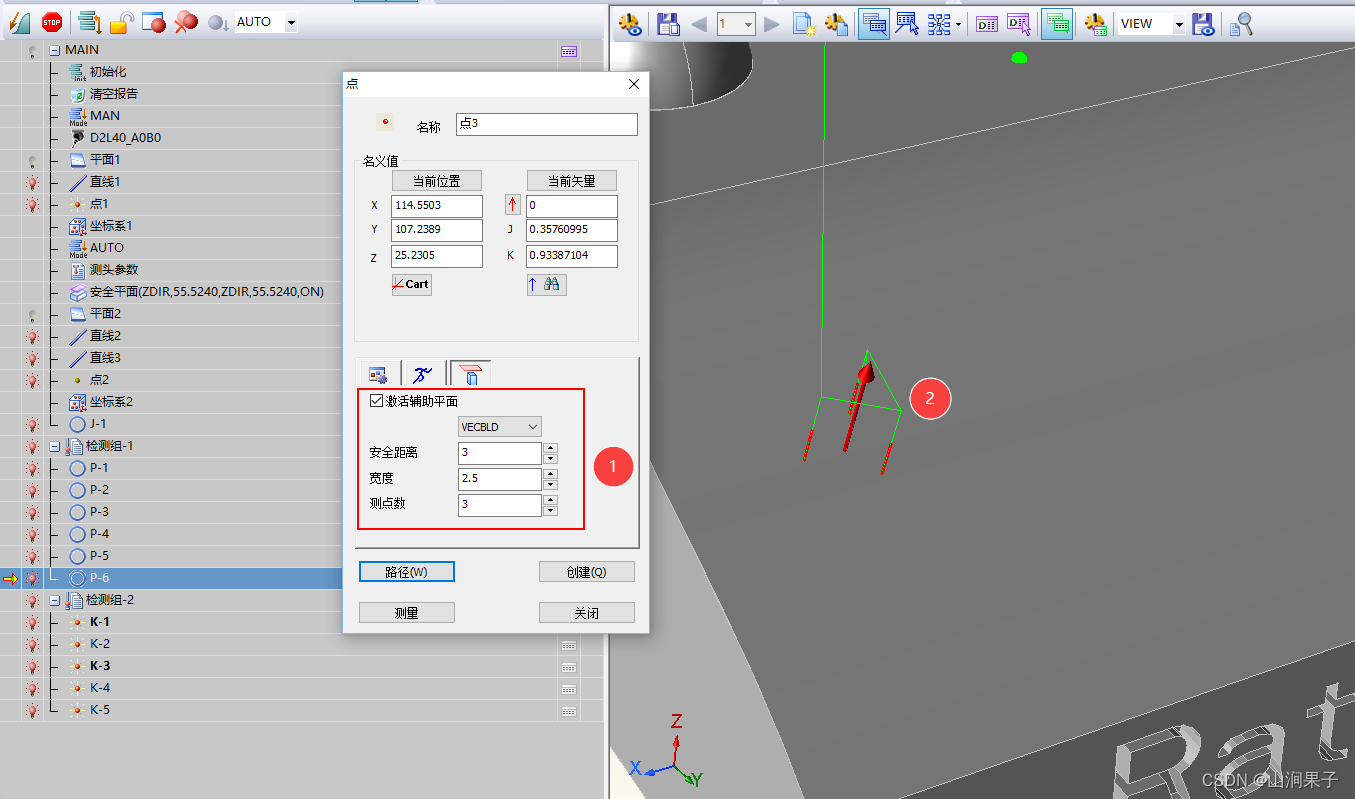Viewport: 1355px width, 799px height.
Task: Uncheck the 激活辅助平面 checkbox
Action: point(376,401)
